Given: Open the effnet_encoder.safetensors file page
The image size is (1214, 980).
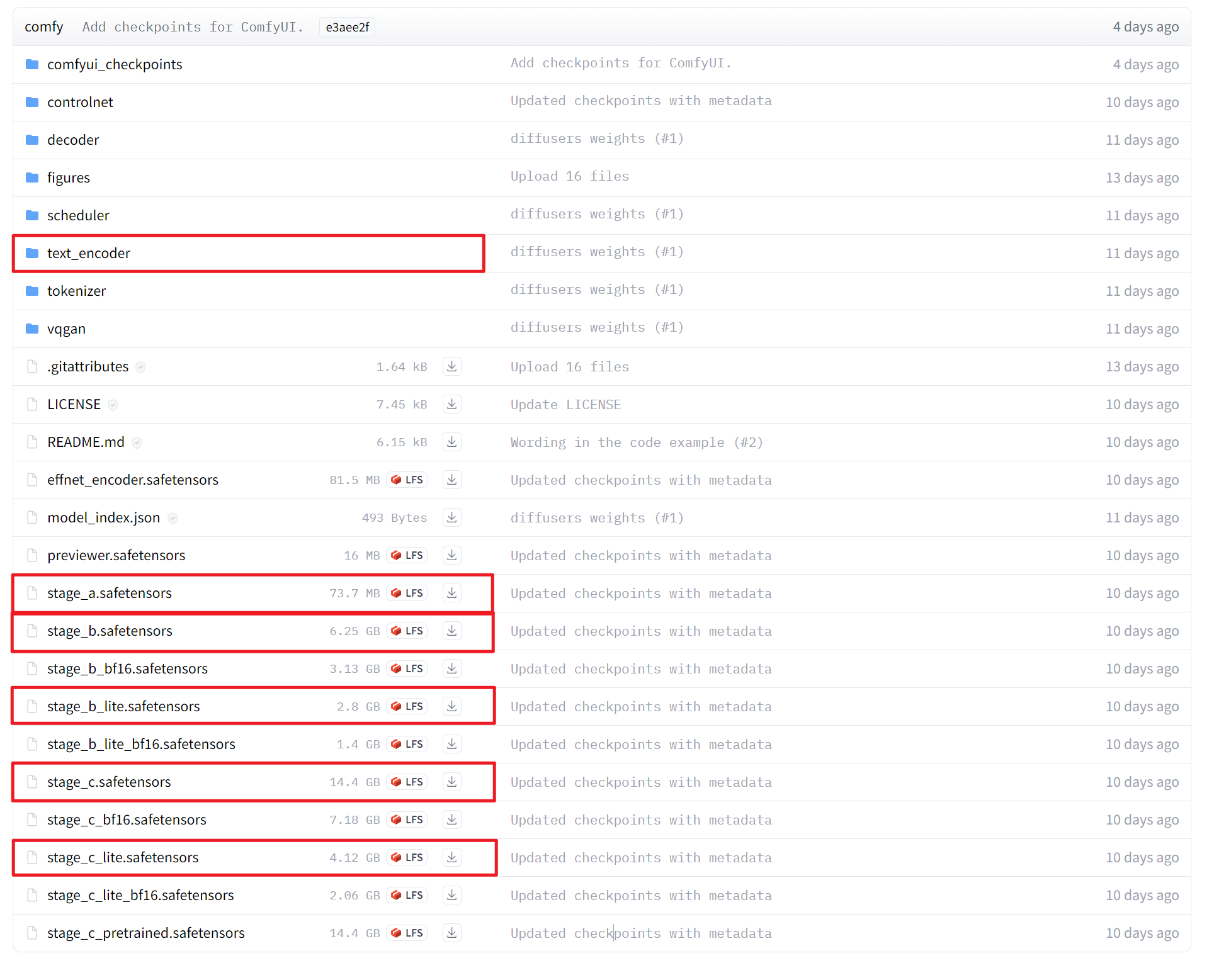Looking at the screenshot, I should pos(133,480).
